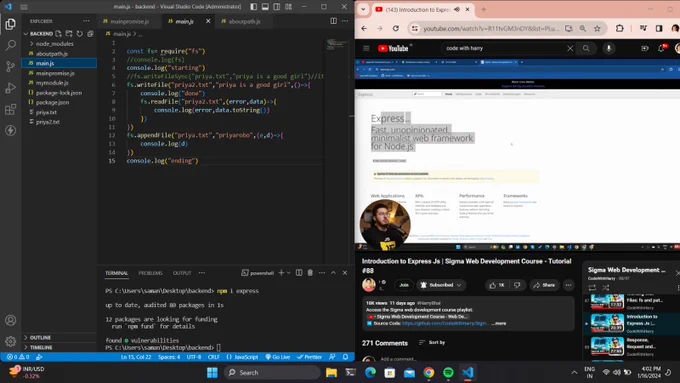Open Run and Debug view in VS Code

point(10,88)
